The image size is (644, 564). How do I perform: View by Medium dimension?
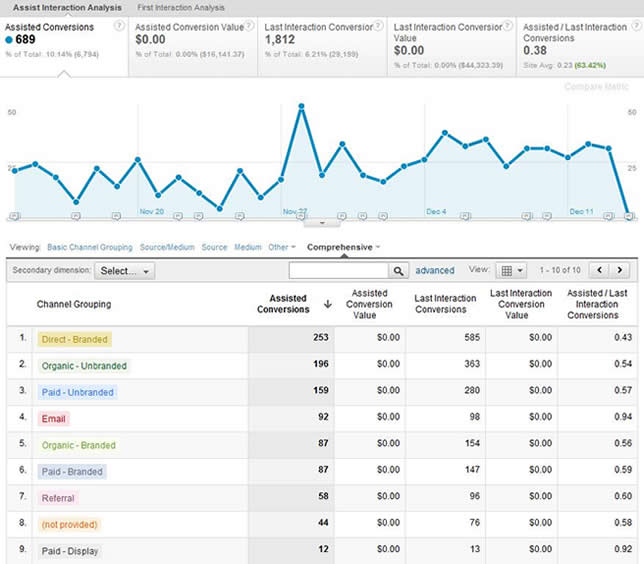(248, 247)
